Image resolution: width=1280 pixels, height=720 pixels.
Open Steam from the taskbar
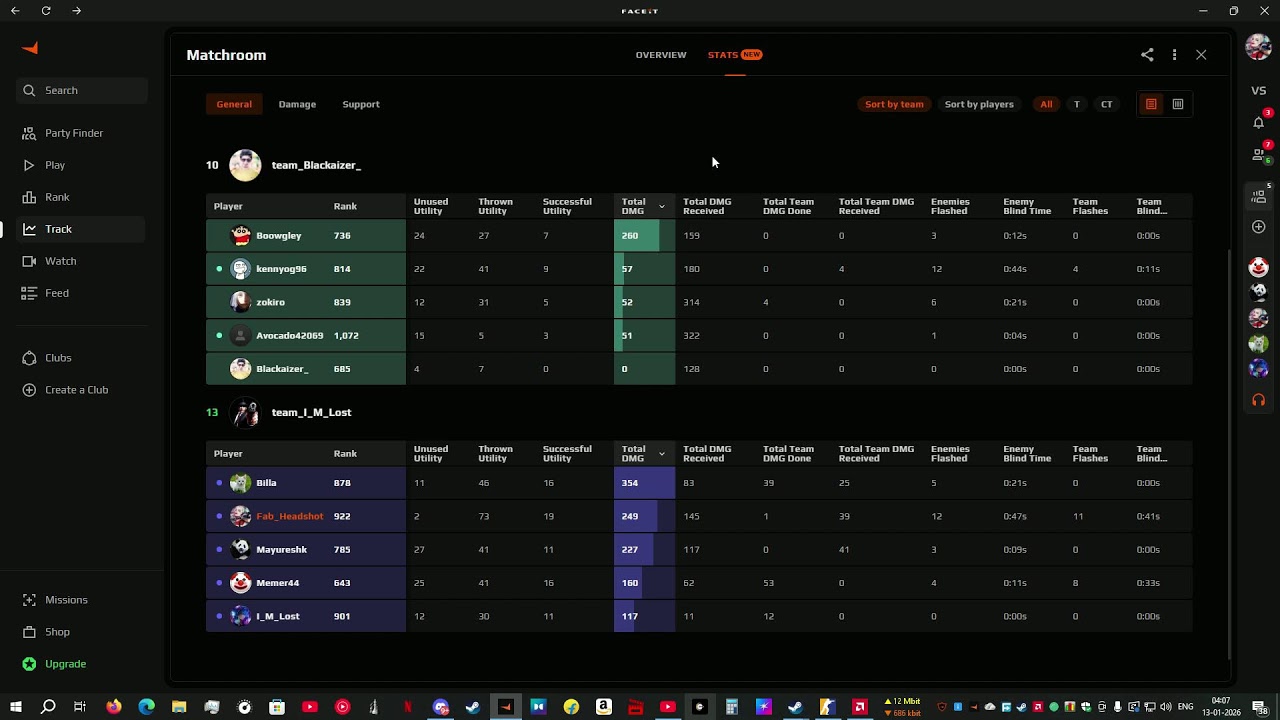pos(473,707)
